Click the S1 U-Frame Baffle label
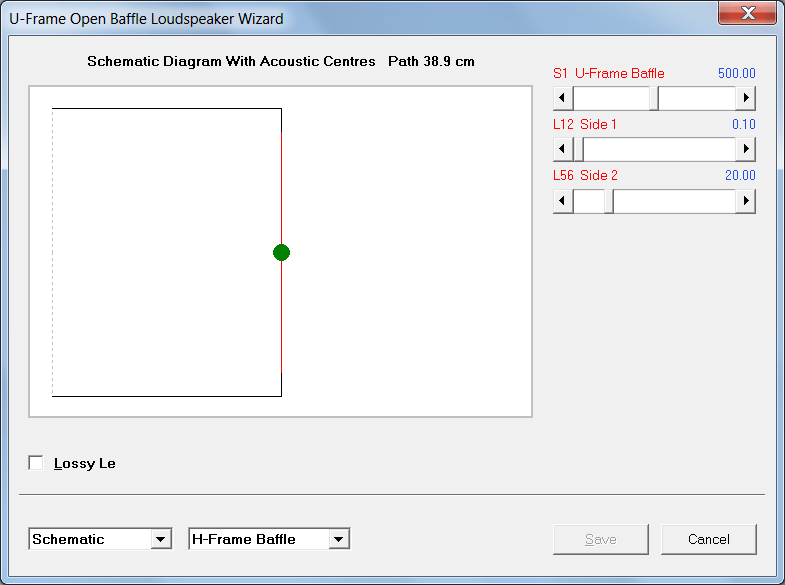This screenshot has width=785, height=585. 609,74
